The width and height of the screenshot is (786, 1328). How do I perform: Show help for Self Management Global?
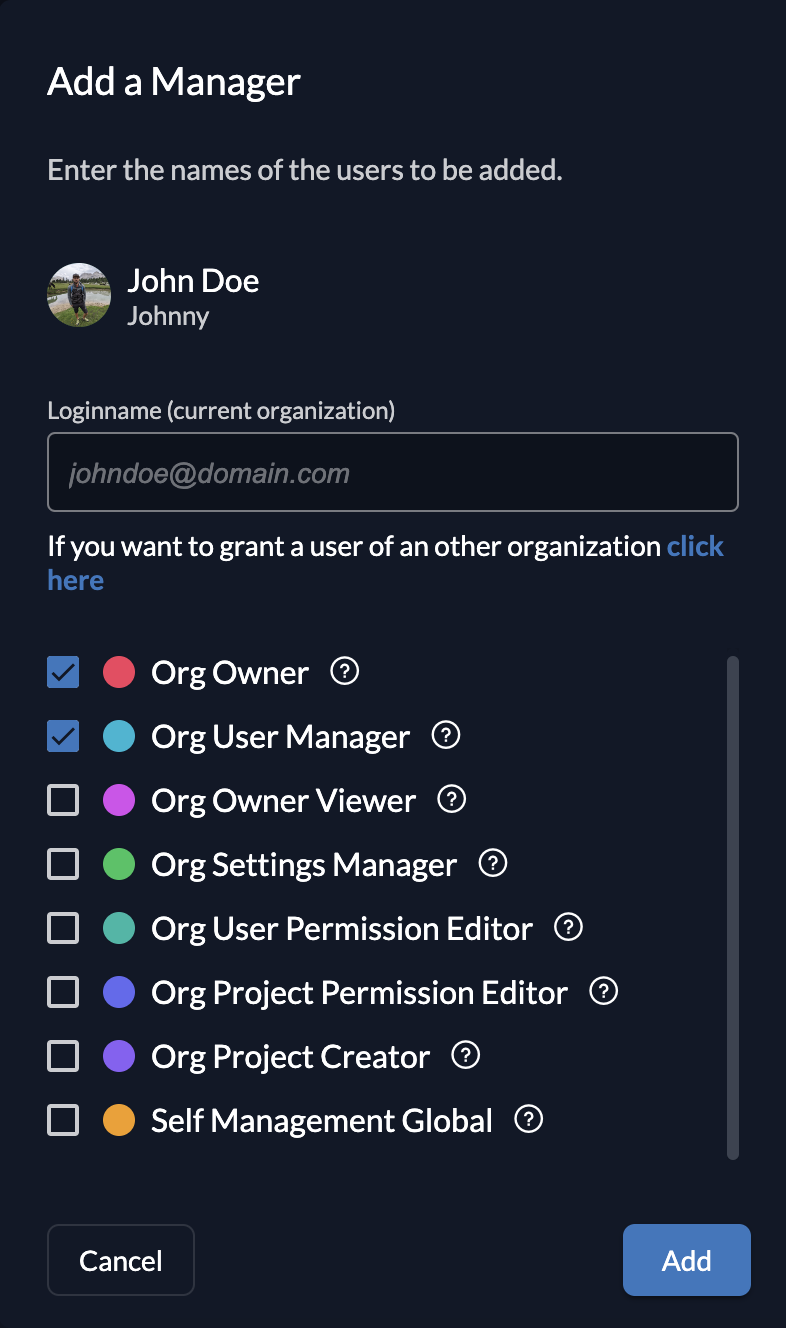pyautogui.click(x=528, y=1120)
